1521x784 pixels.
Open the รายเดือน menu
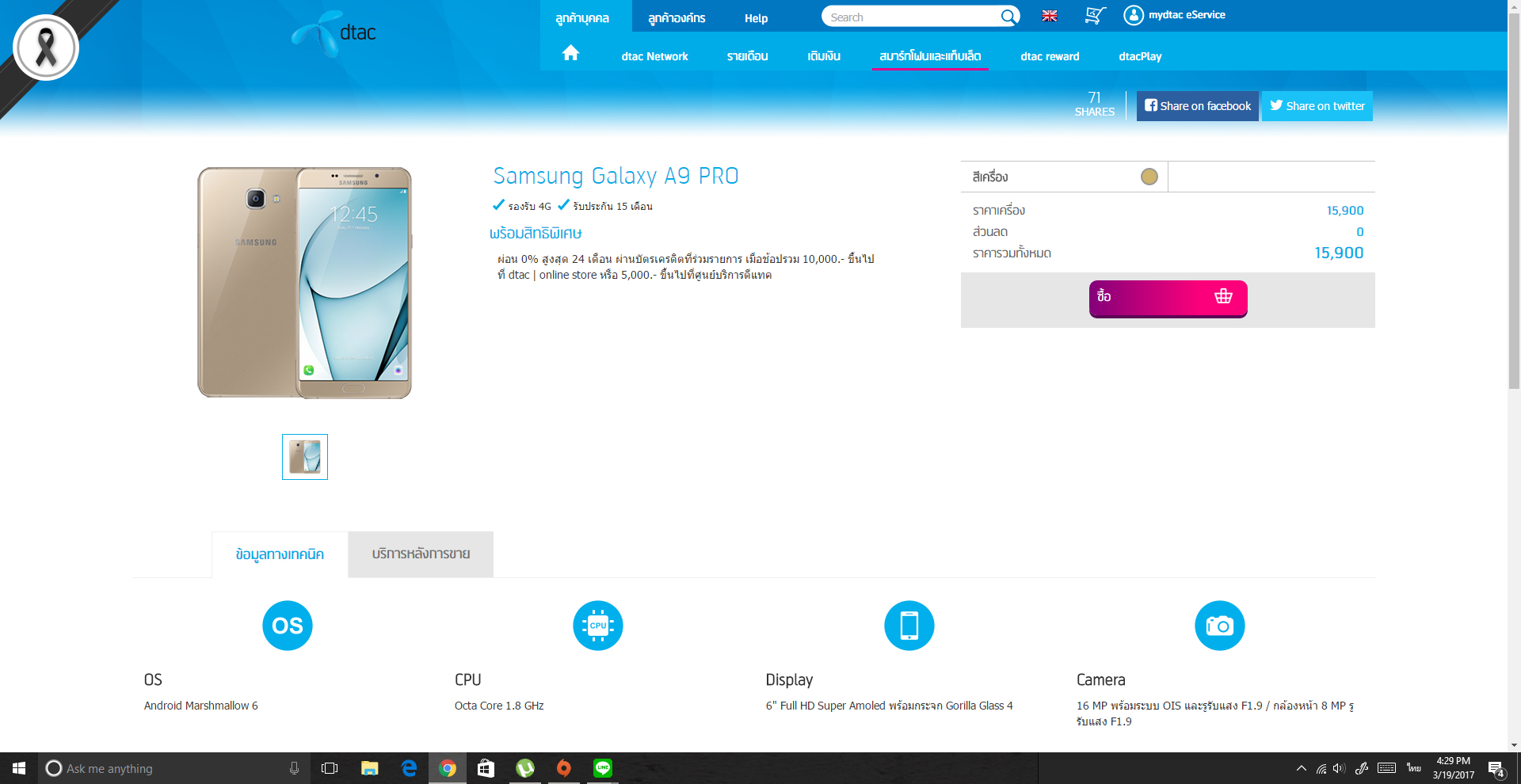(x=748, y=56)
